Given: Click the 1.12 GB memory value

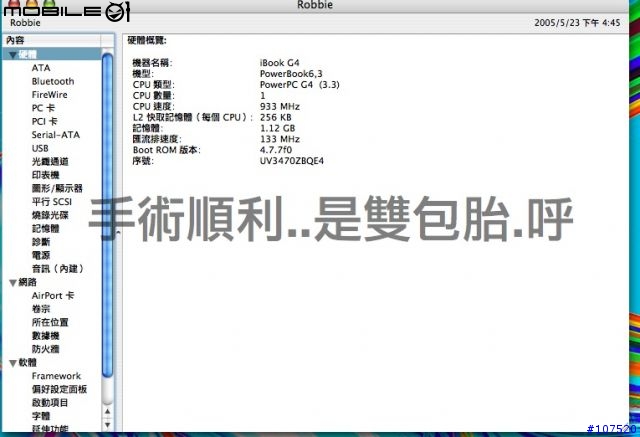Looking at the screenshot, I should (x=278, y=128).
